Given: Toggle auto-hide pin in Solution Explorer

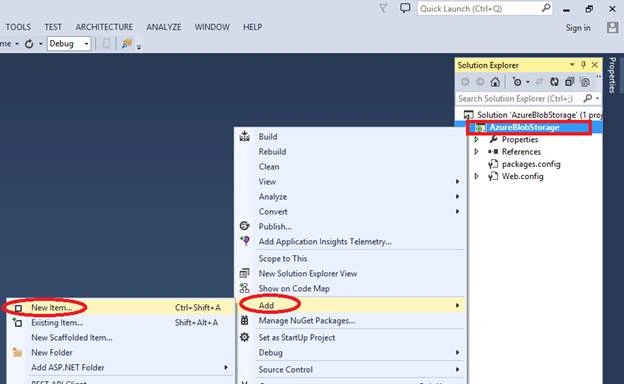Looking at the screenshot, I should coord(583,64).
